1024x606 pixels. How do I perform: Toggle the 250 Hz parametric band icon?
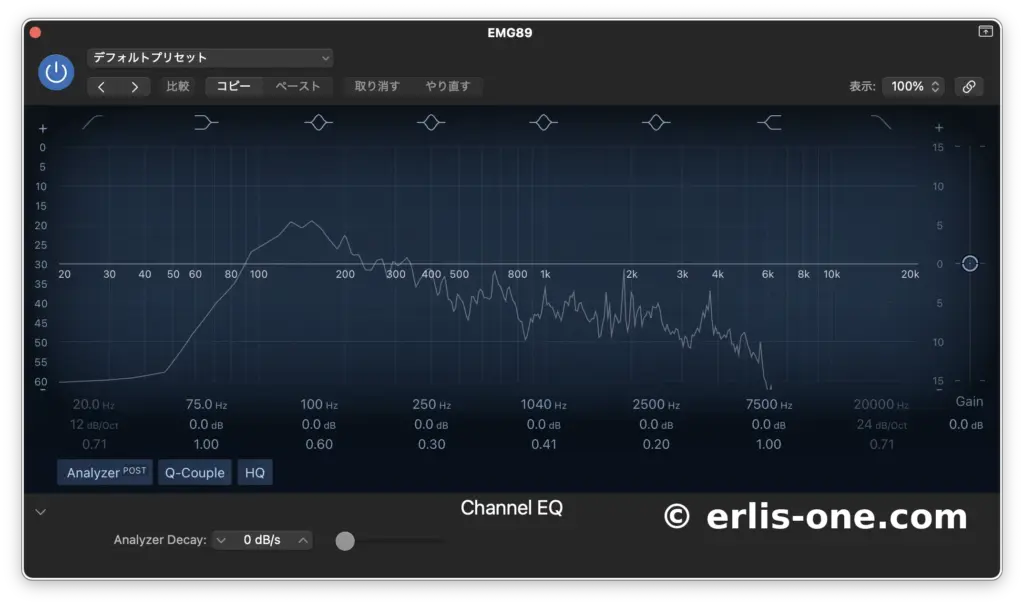click(x=431, y=122)
